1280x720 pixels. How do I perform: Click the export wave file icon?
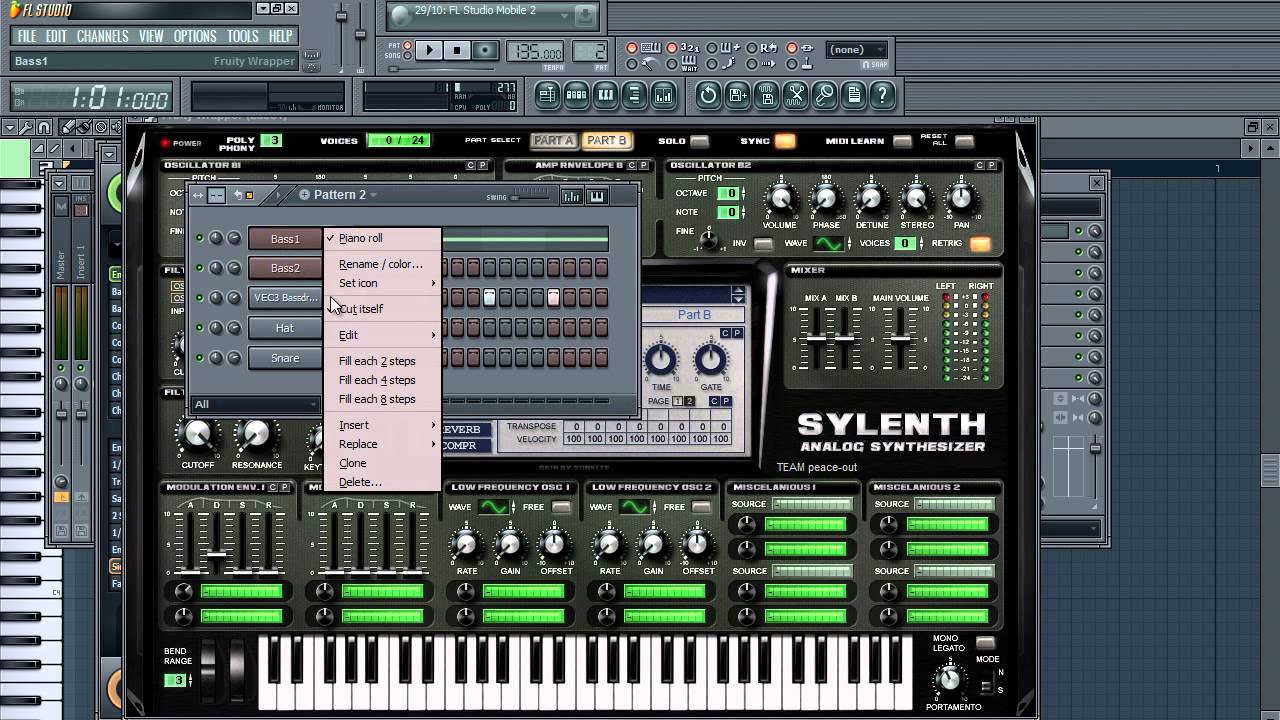(x=766, y=95)
